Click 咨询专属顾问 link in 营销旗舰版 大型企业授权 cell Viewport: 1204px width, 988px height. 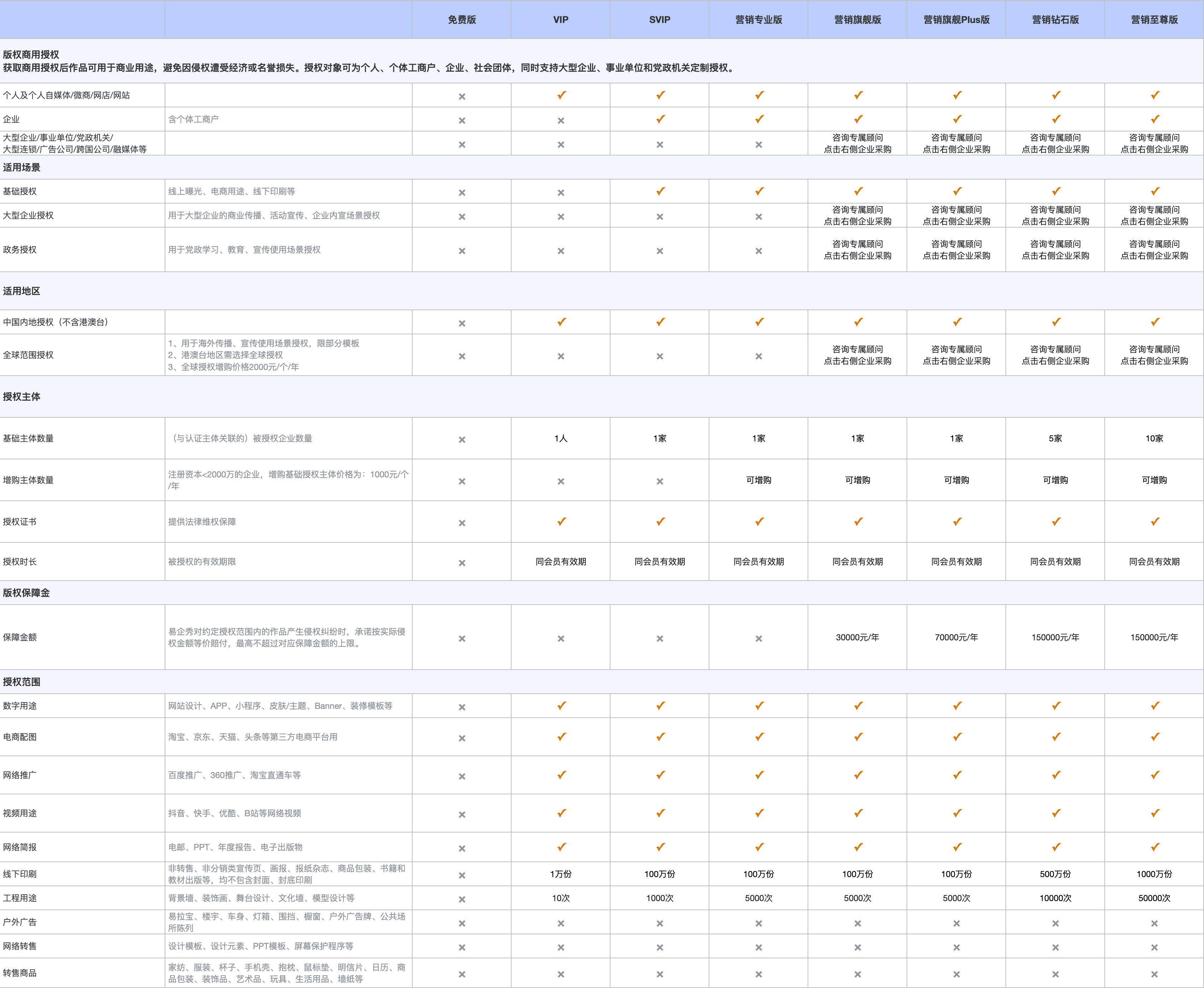click(x=857, y=210)
